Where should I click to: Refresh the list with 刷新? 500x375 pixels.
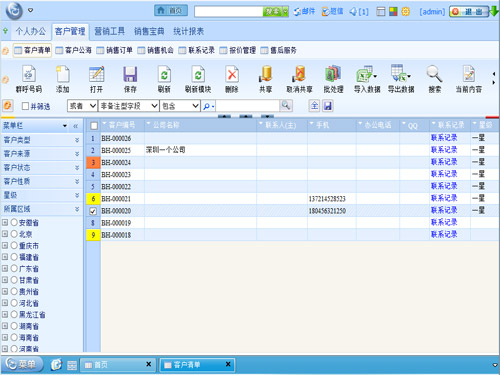coord(164,79)
